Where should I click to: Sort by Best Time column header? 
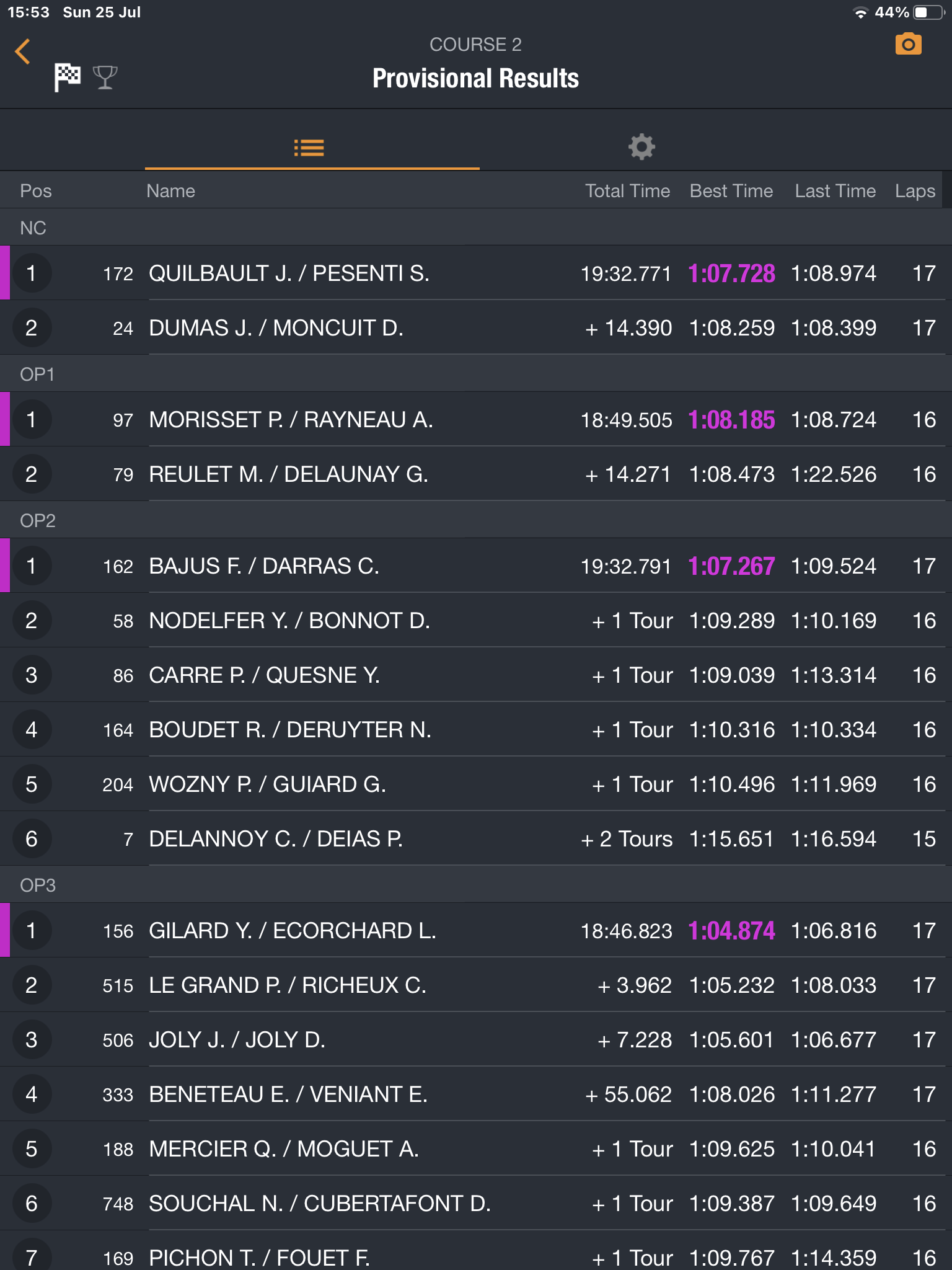[x=731, y=190]
